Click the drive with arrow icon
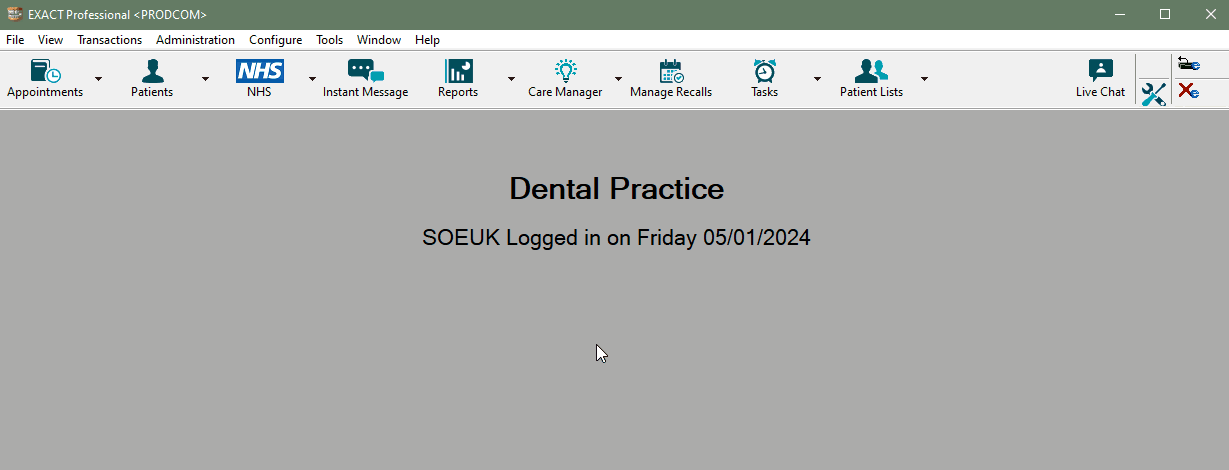This screenshot has width=1229, height=470. (1188, 64)
